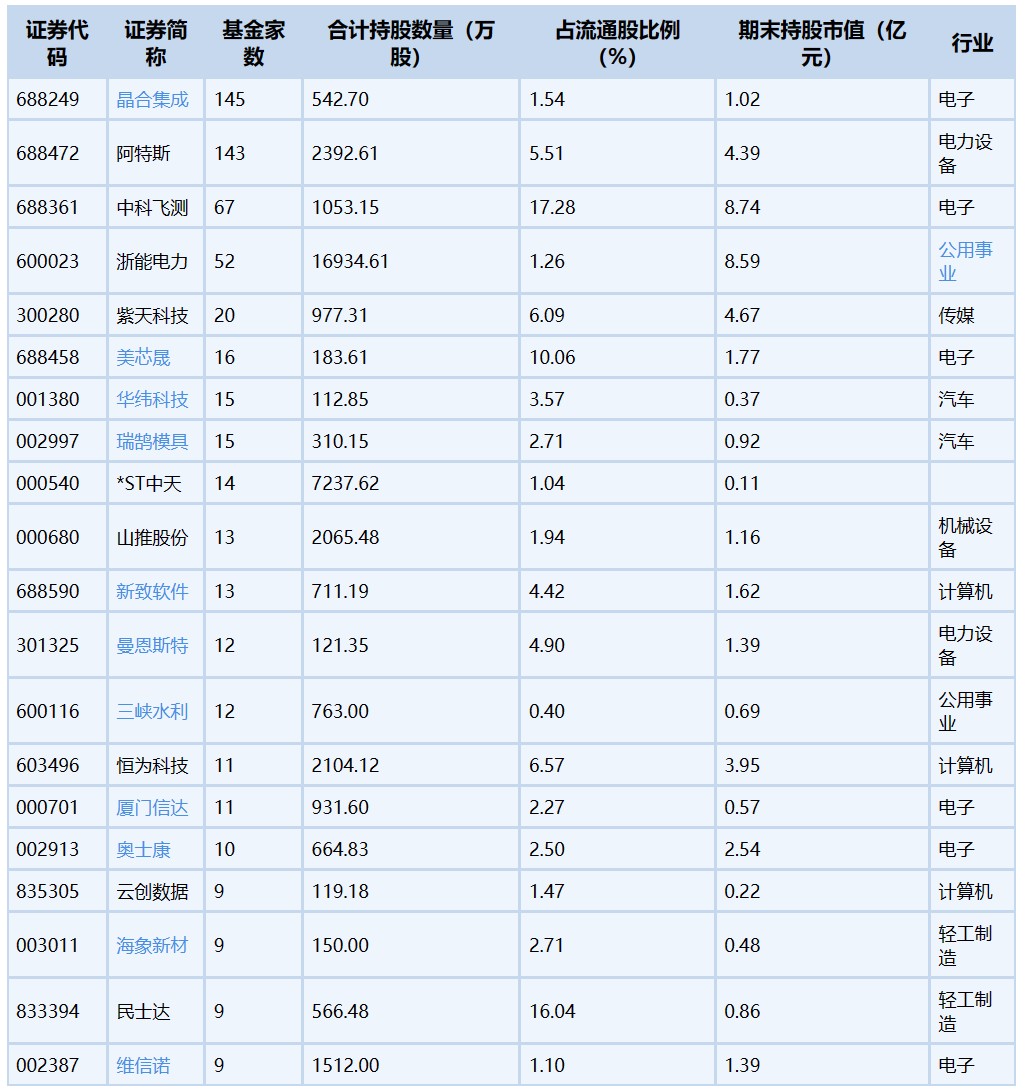1025x1090 pixels.
Task: Select stock code 688361
Action: tap(47, 207)
